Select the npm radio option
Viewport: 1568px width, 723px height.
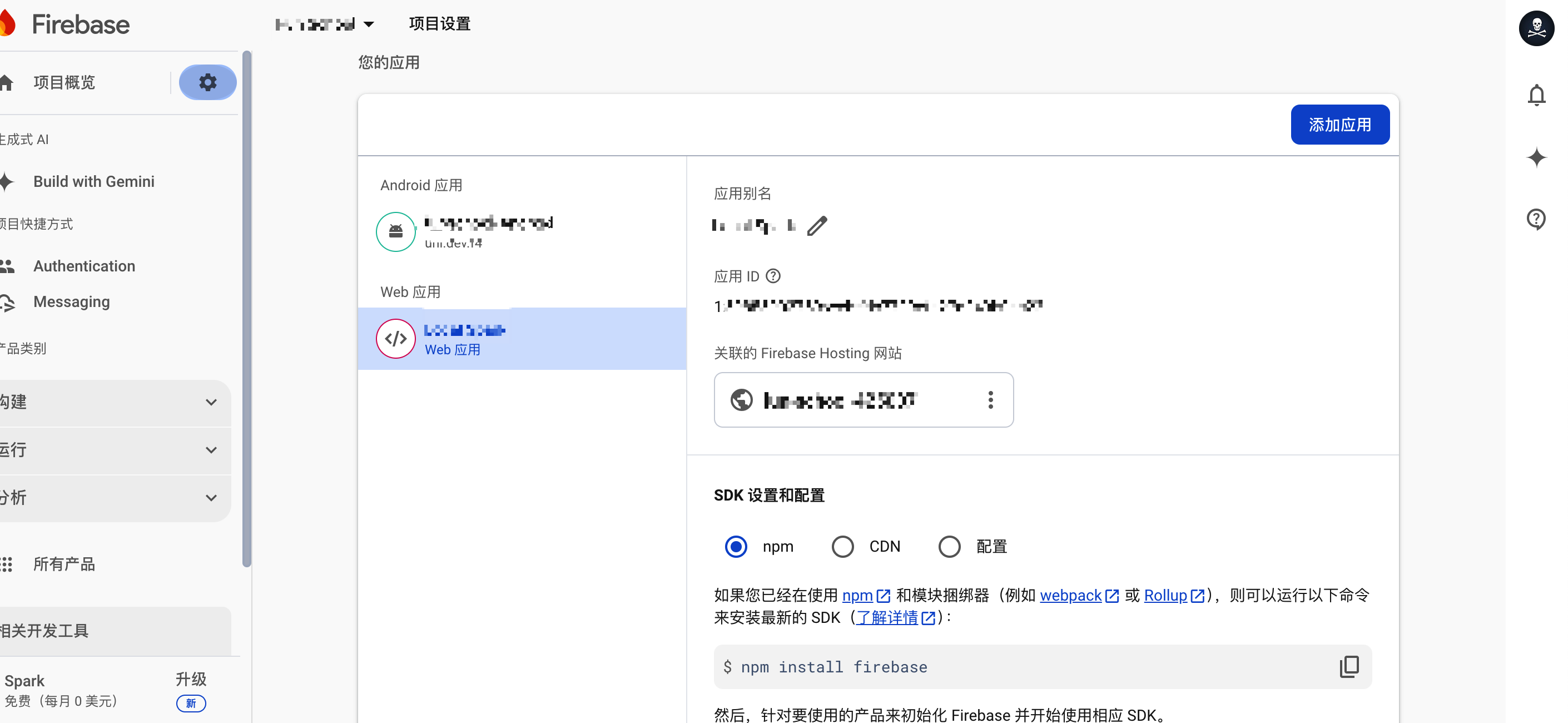click(736, 547)
